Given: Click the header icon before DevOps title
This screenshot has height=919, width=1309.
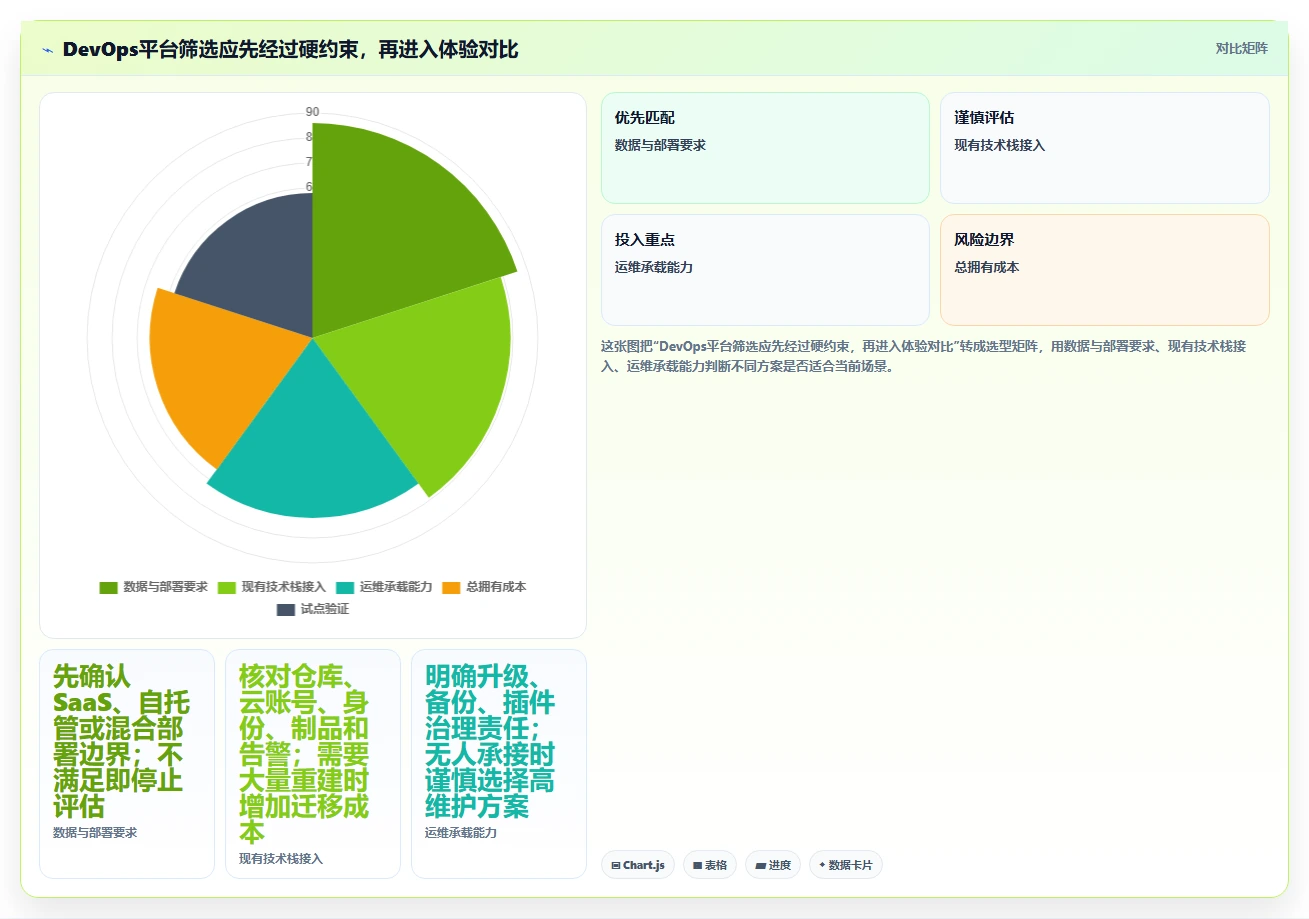Looking at the screenshot, I should click(48, 50).
